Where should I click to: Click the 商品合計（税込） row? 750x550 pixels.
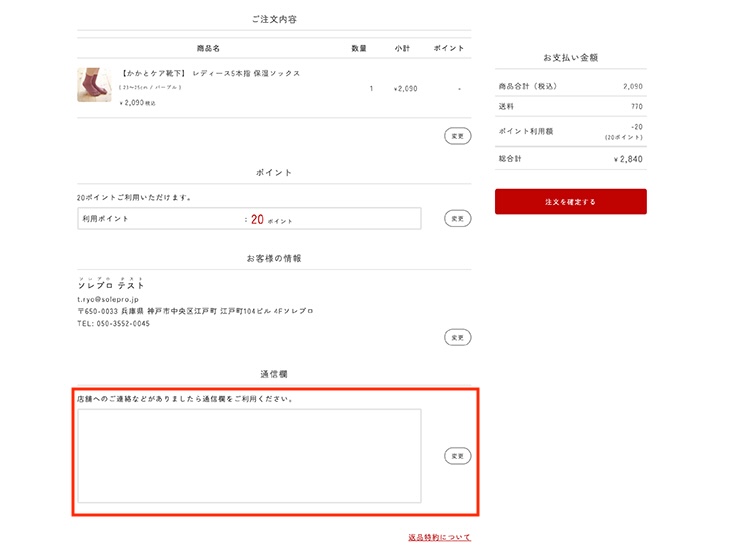point(570,86)
